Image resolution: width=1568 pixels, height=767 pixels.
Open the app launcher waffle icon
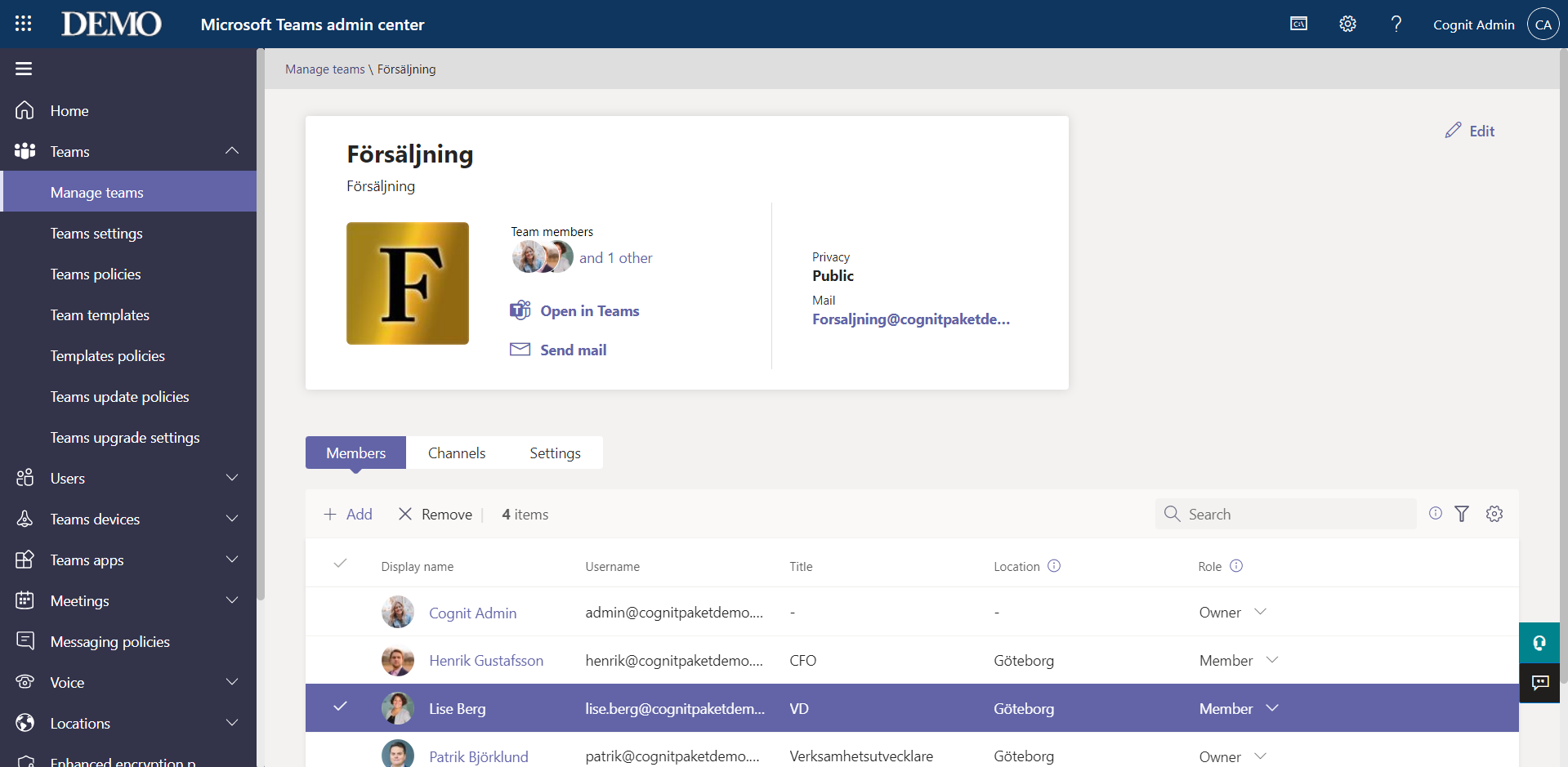coord(23,24)
